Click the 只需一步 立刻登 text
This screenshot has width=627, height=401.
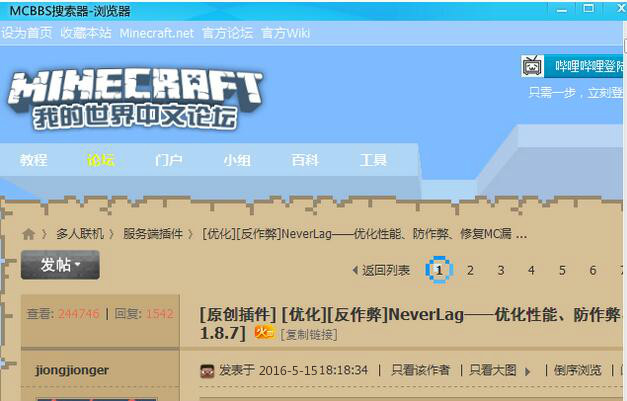(x=575, y=92)
